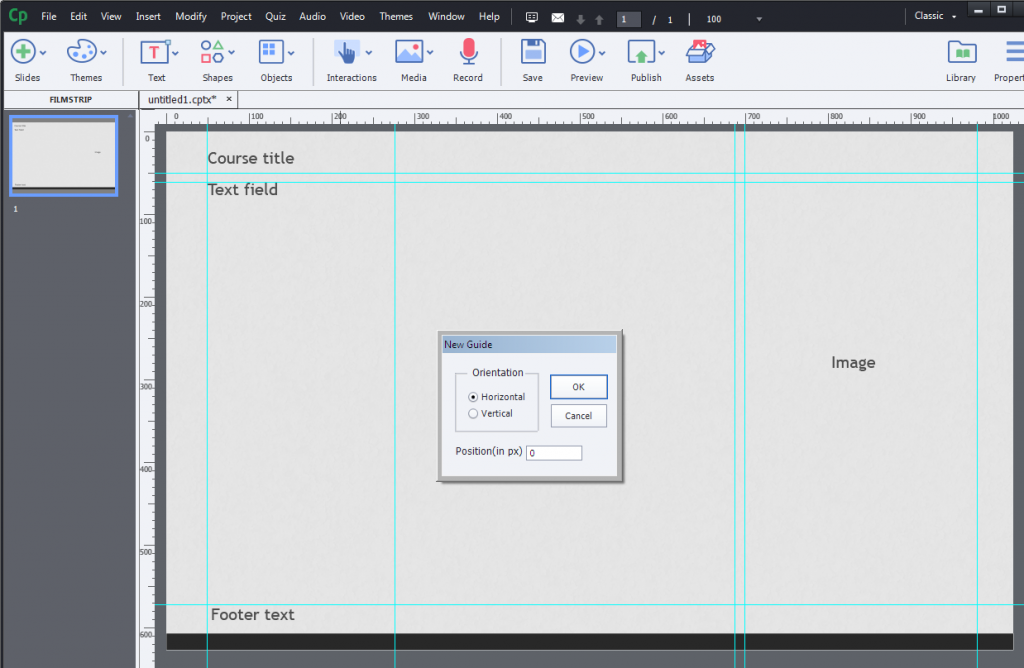Open the Interactions hand icon
The width and height of the screenshot is (1024, 668).
click(x=346, y=52)
